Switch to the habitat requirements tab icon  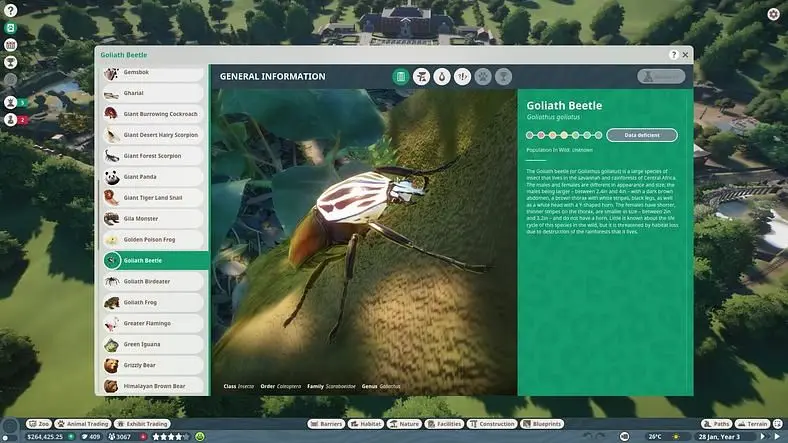[x=421, y=77]
